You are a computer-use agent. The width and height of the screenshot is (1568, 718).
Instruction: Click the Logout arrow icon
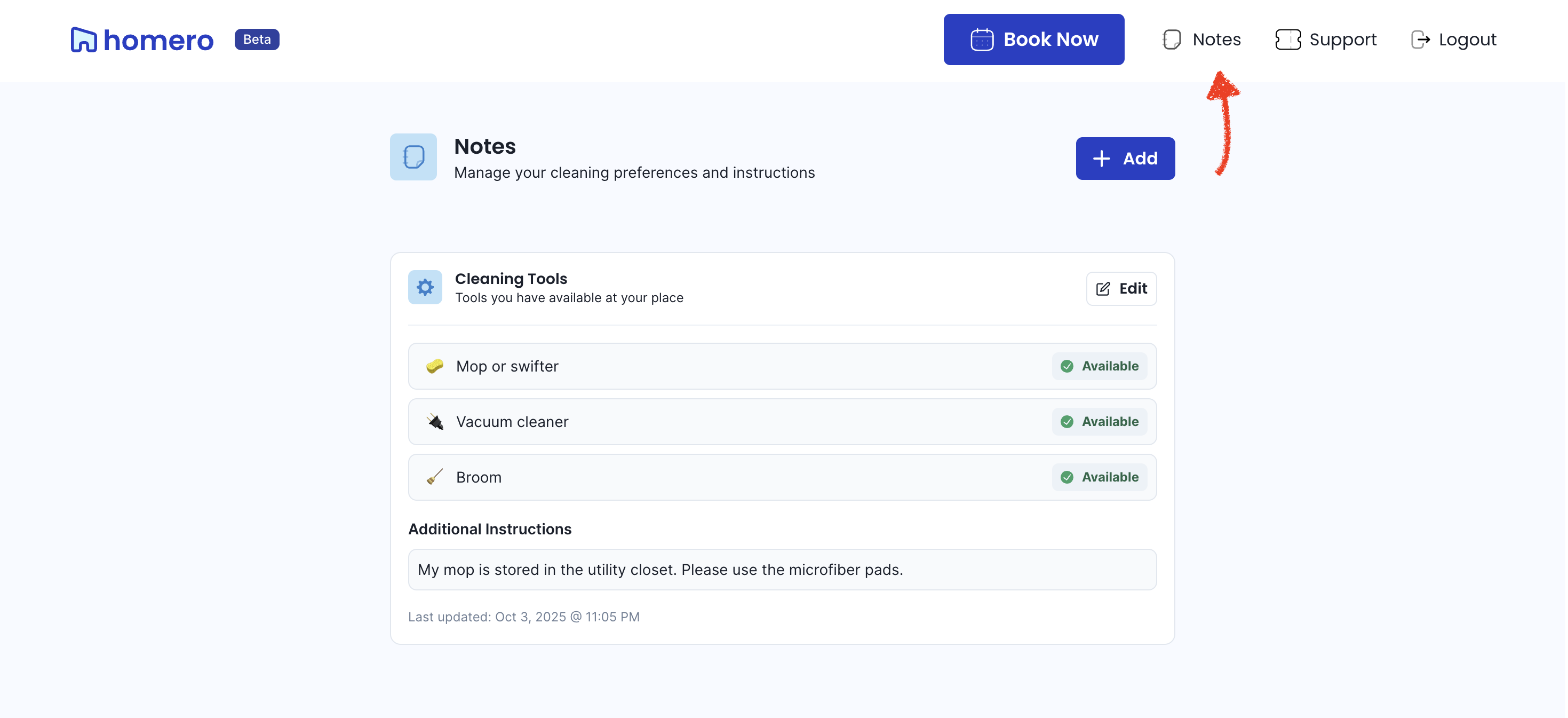1420,40
